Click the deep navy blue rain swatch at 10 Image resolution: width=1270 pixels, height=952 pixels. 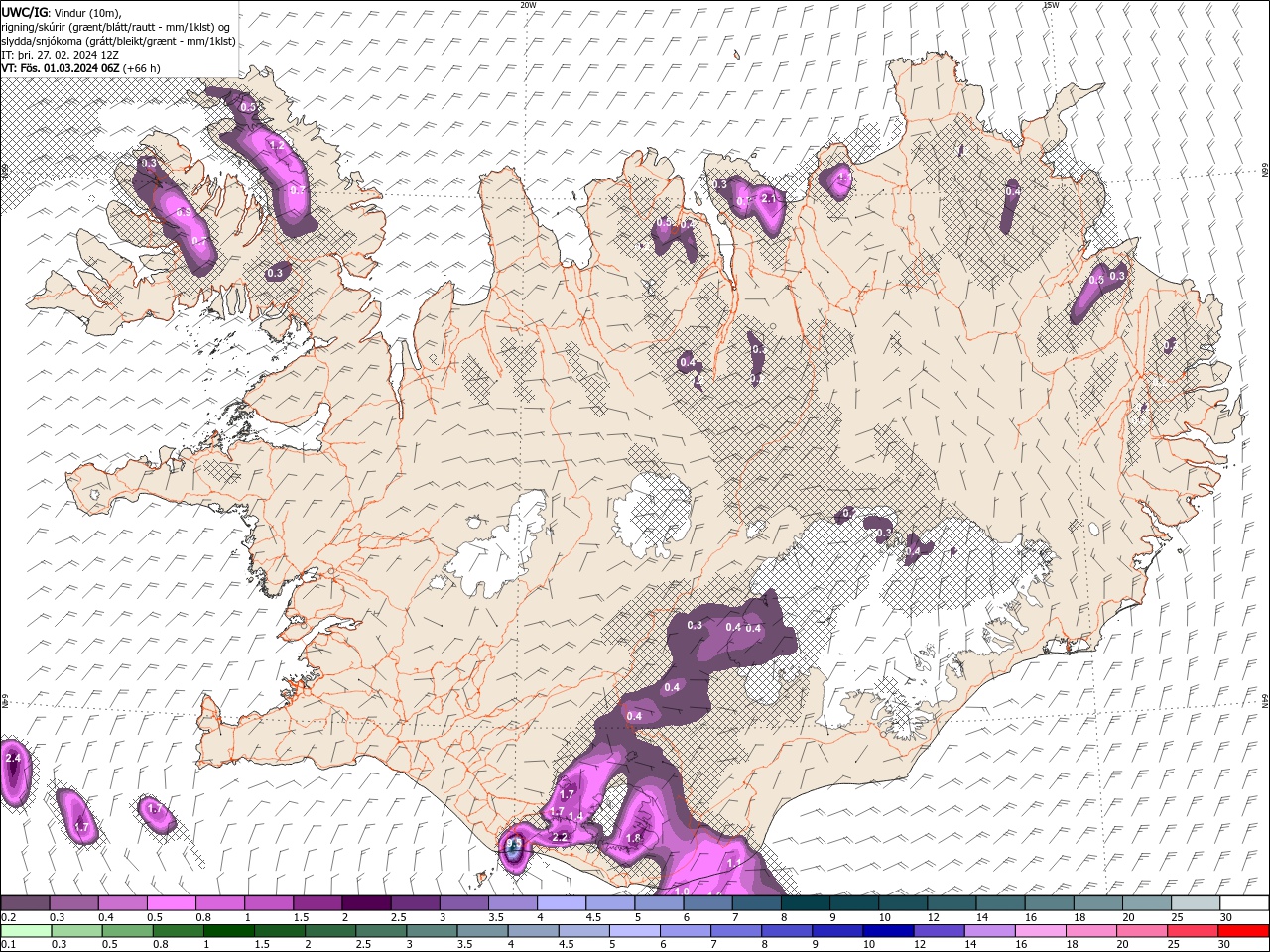tap(888, 931)
